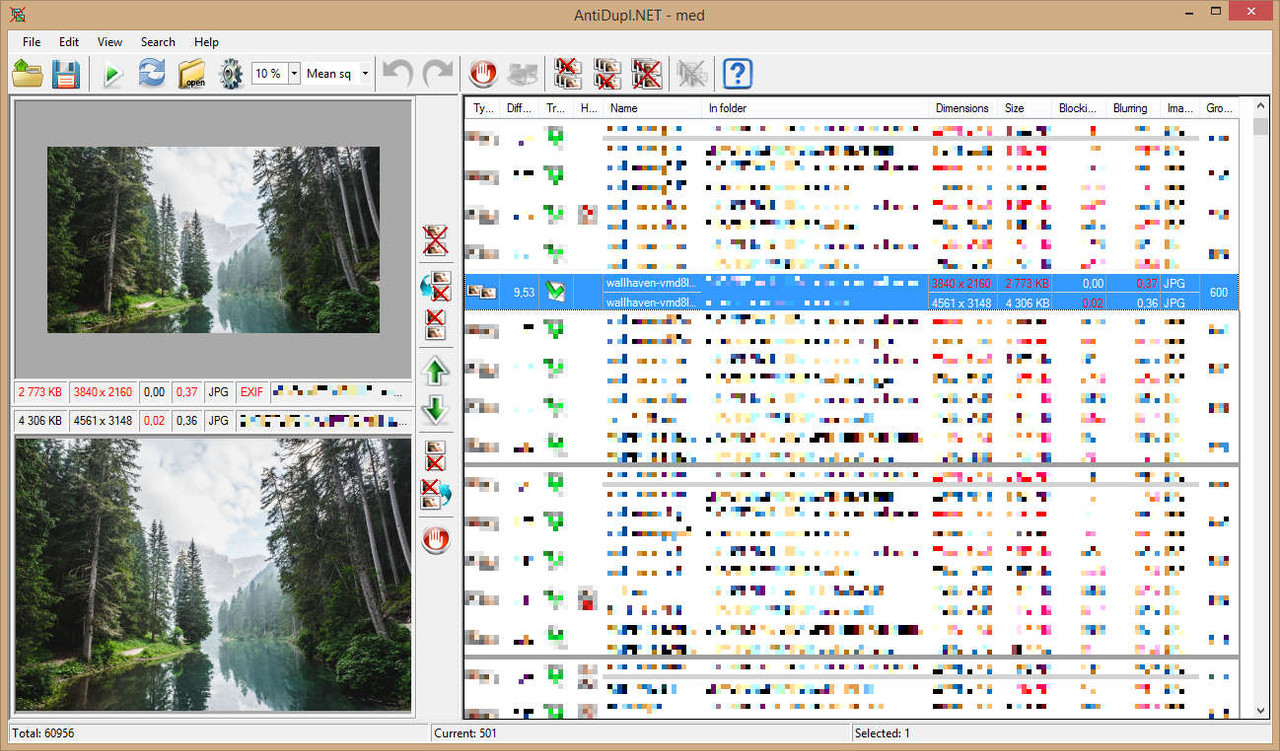Click the 4561 x 3148 label above lower preview
Viewport: 1280px width, 751px height.
click(x=103, y=421)
